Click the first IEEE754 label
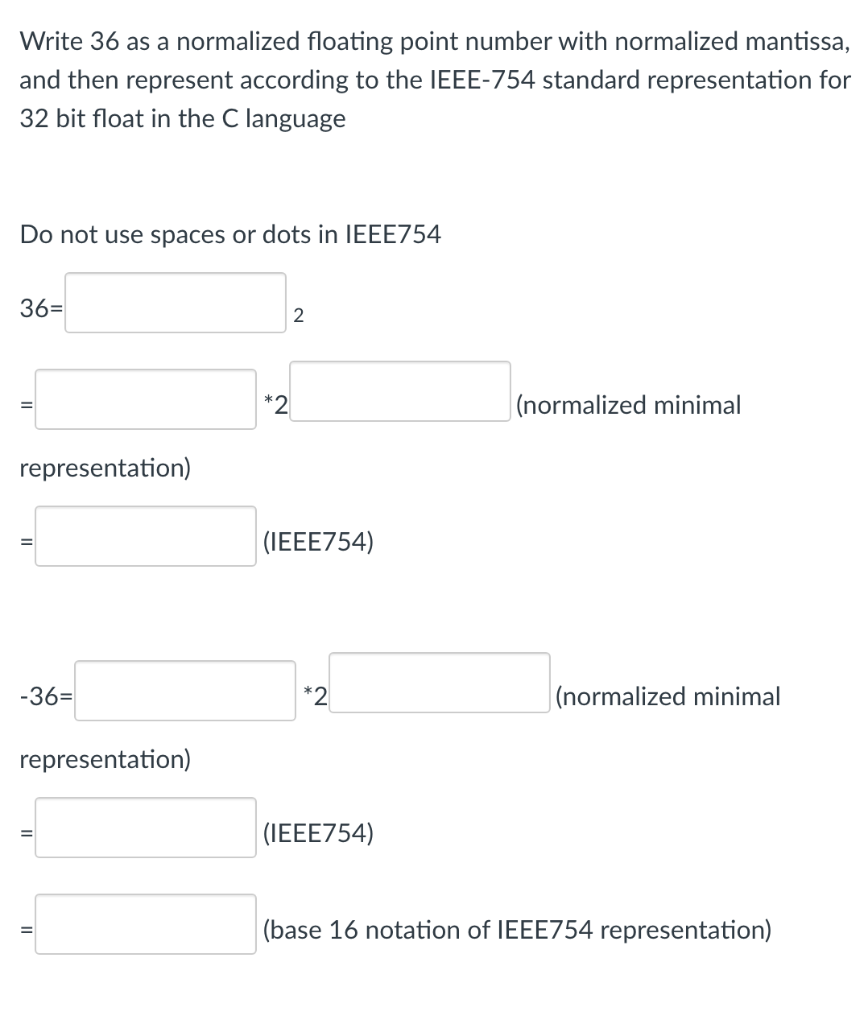The width and height of the screenshot is (868, 1024). pos(314,541)
